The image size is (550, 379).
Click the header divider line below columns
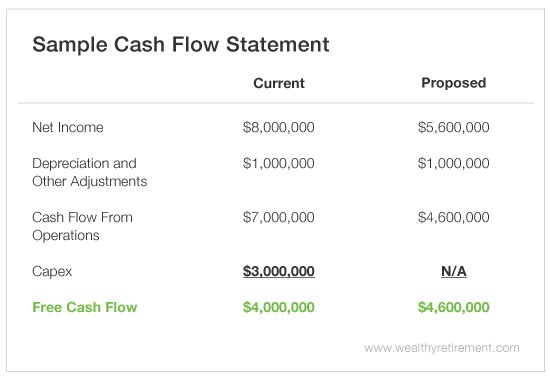pos(276,103)
